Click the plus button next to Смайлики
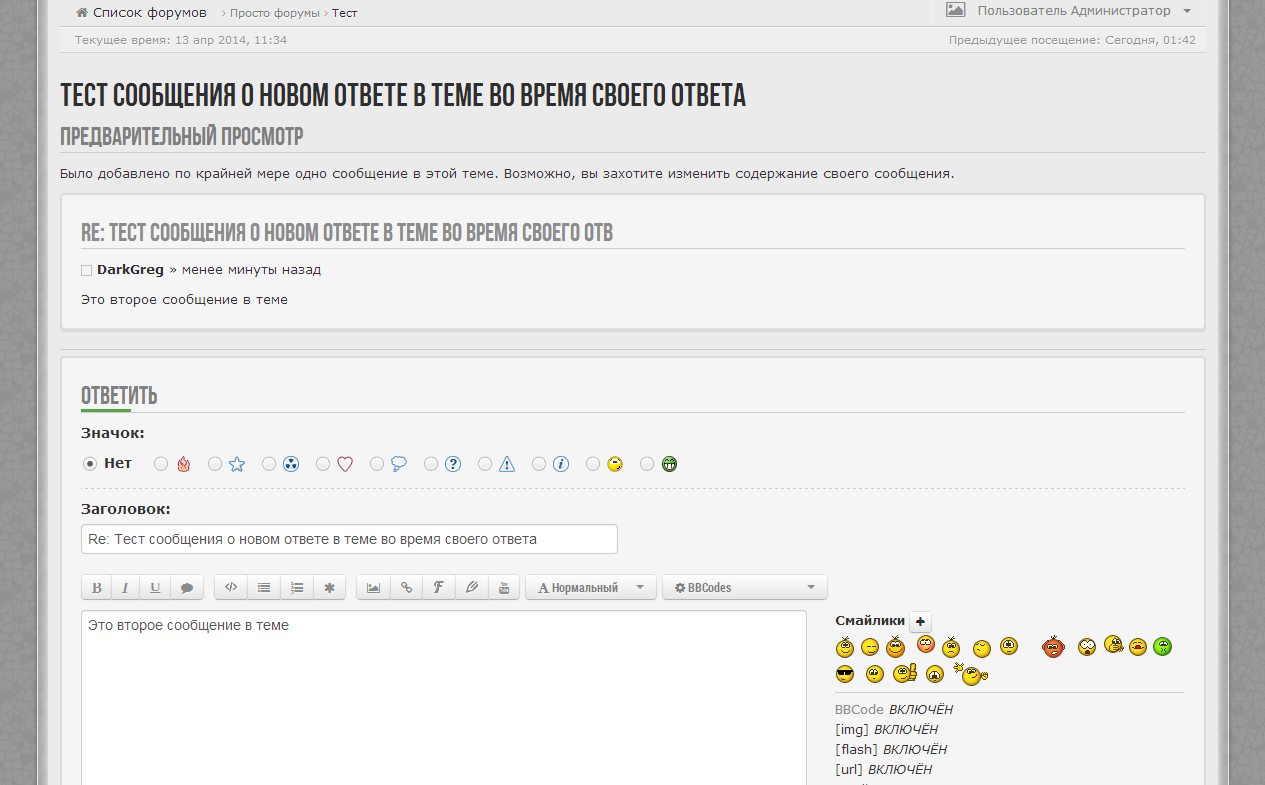 pyautogui.click(x=920, y=621)
